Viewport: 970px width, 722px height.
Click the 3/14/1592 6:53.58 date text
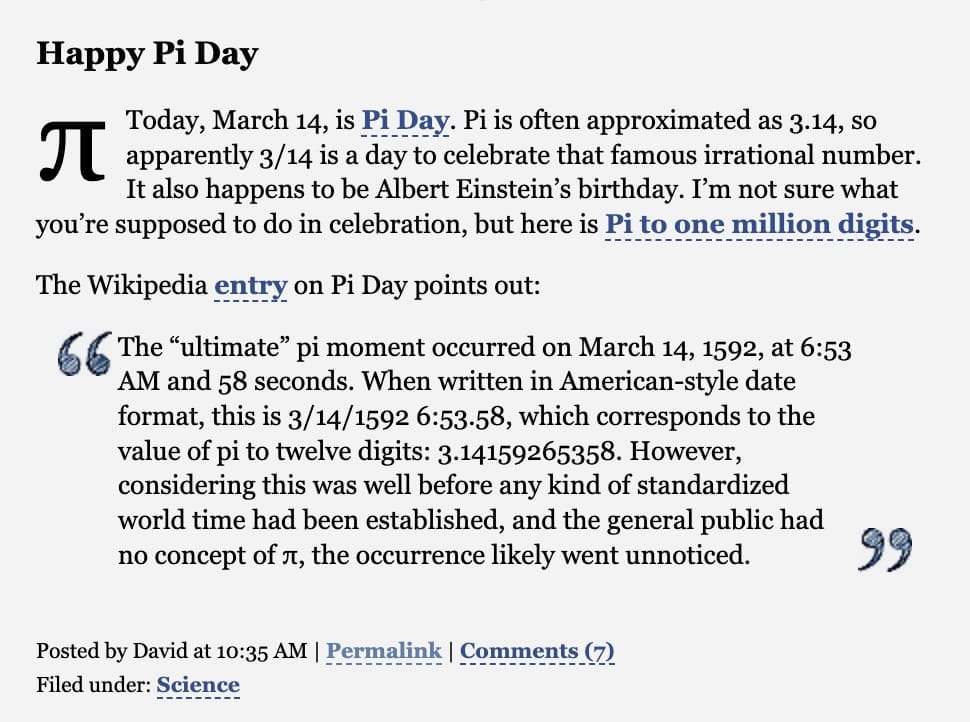[397, 417]
